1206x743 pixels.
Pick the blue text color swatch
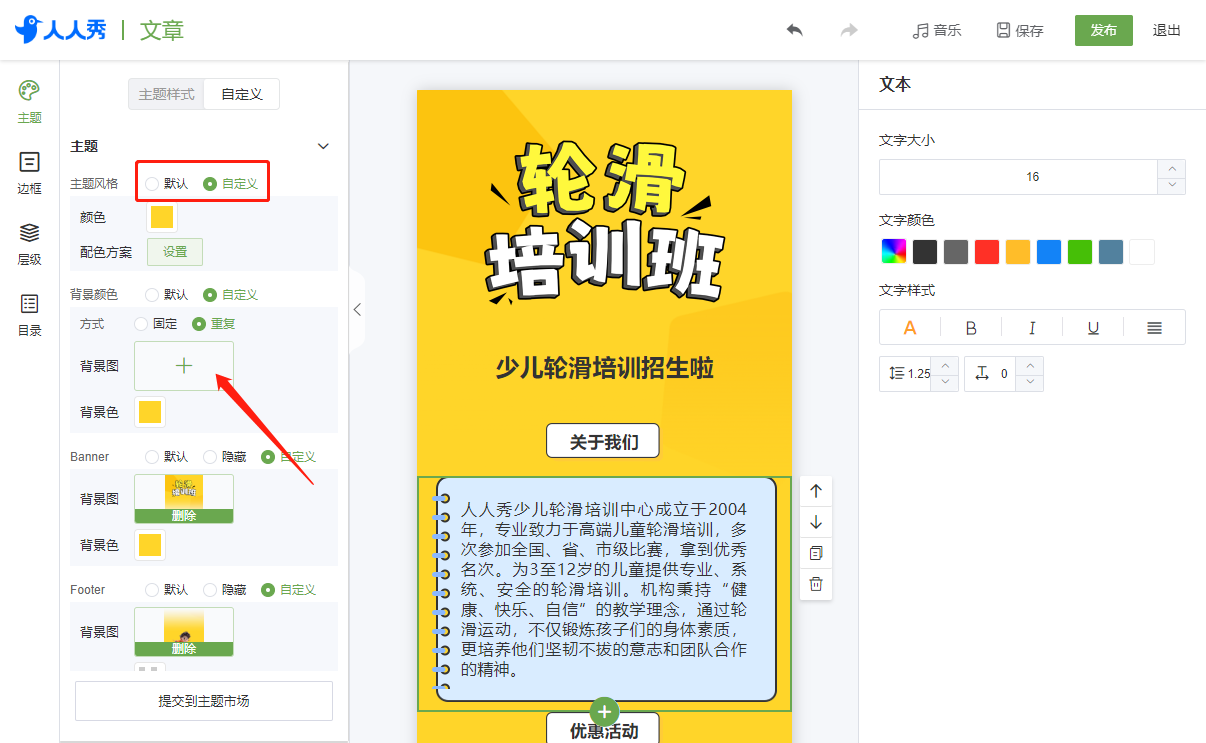pyautogui.click(x=1049, y=252)
